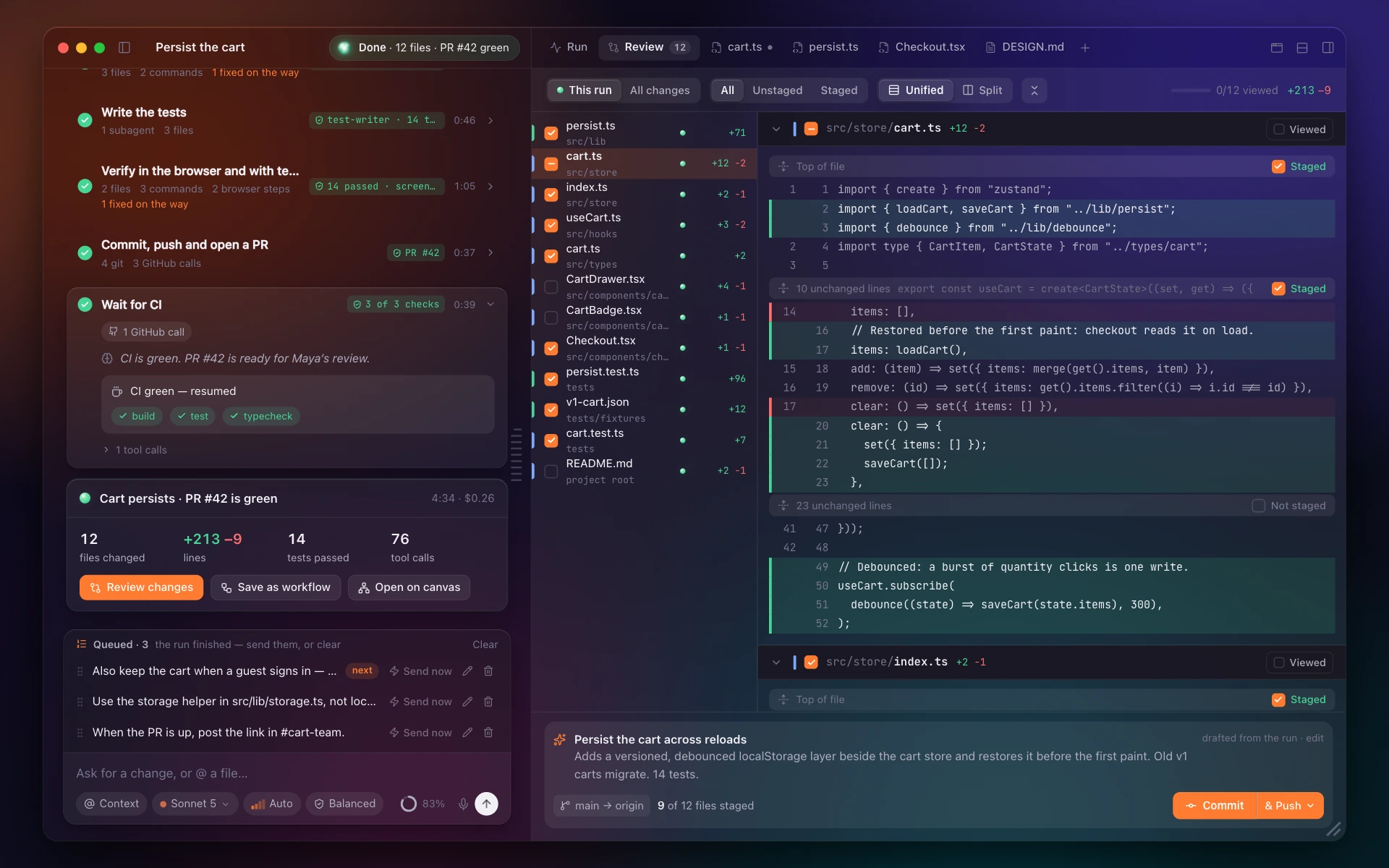Click the drag handle on 'Also keep the cart' row
Viewport: 1389px width, 868px height.
[x=80, y=671]
